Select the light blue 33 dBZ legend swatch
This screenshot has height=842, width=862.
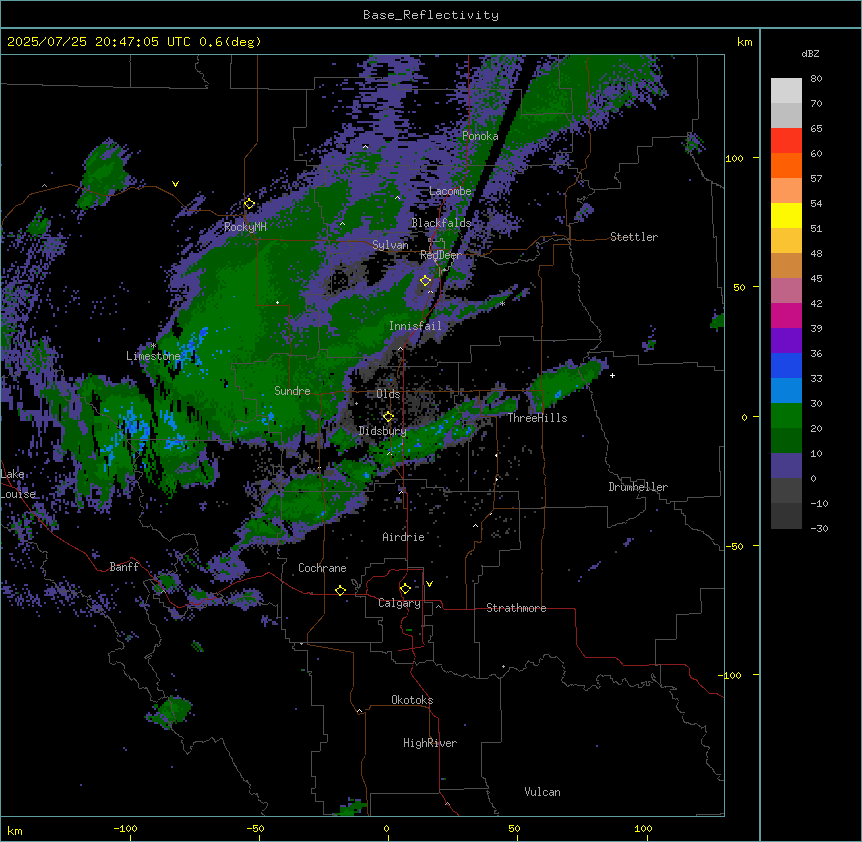pos(786,390)
